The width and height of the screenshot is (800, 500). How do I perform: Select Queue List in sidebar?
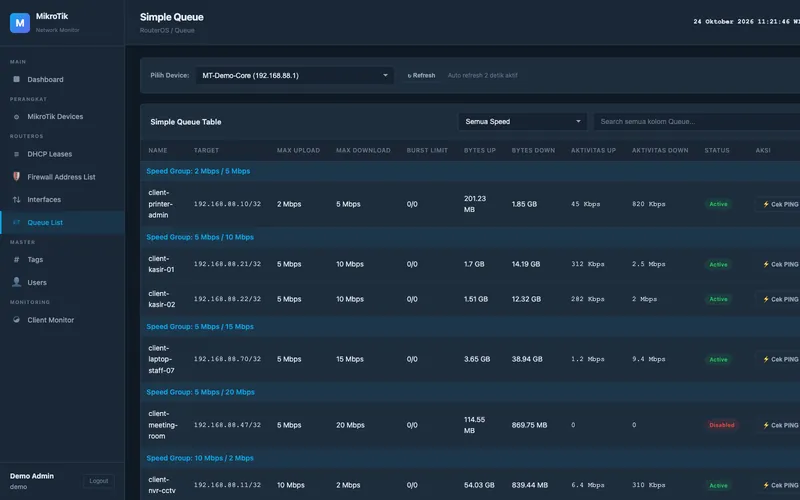62,222
